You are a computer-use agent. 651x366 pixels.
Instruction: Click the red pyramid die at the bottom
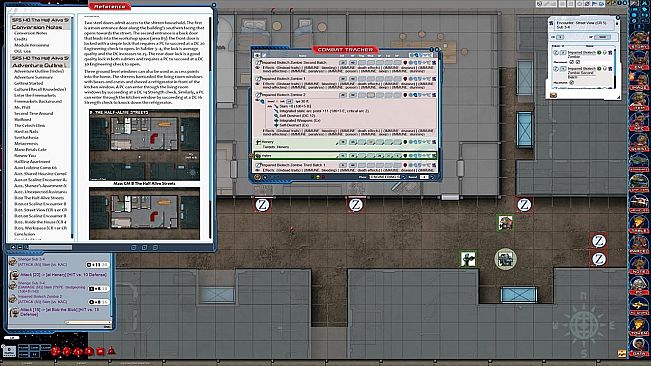[x=111, y=351]
